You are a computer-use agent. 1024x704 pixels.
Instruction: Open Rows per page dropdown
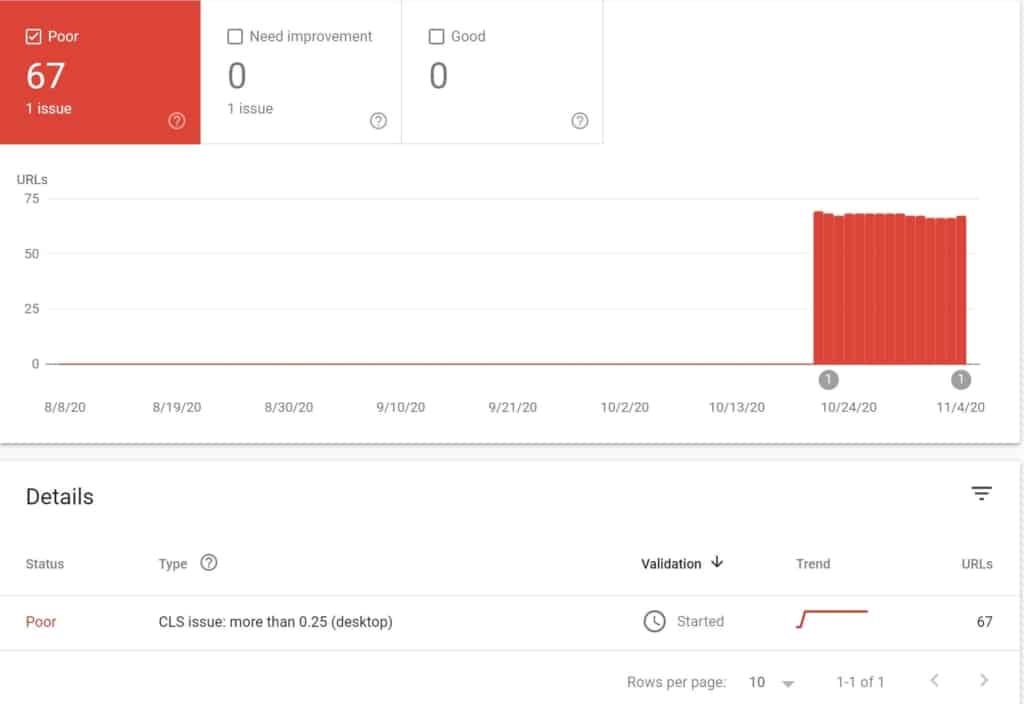[x=772, y=682]
